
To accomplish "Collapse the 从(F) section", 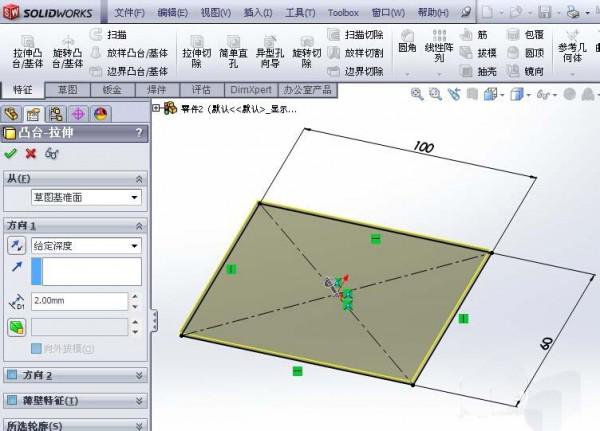I will click(x=139, y=179).
